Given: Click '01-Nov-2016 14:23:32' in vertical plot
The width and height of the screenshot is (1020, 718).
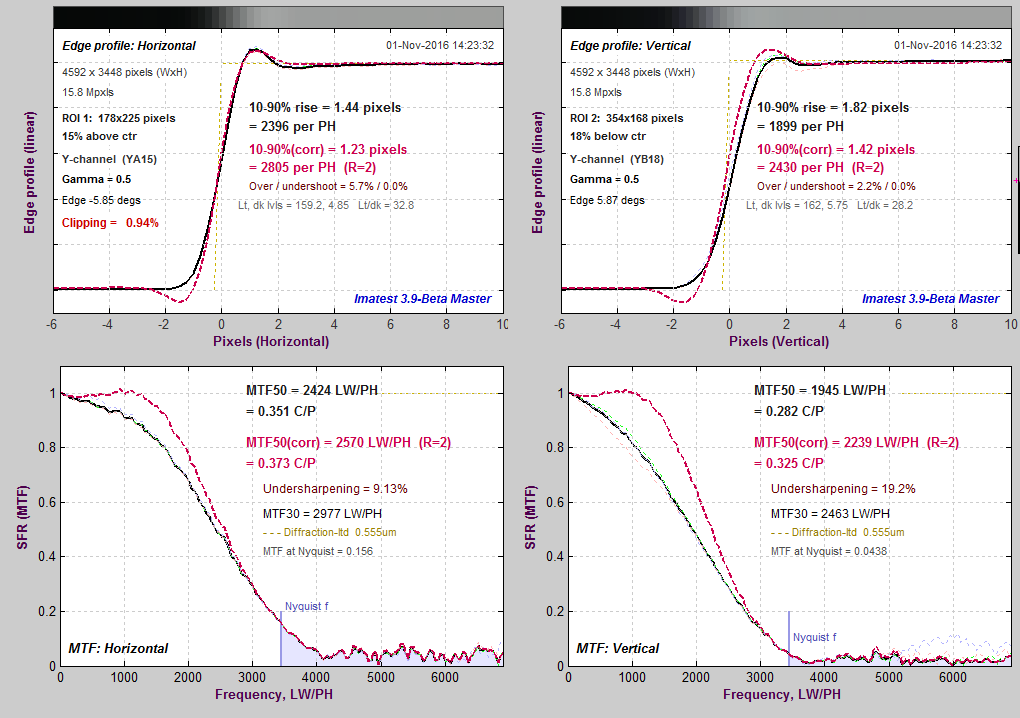Looking at the screenshot, I should pyautogui.click(x=948, y=45).
